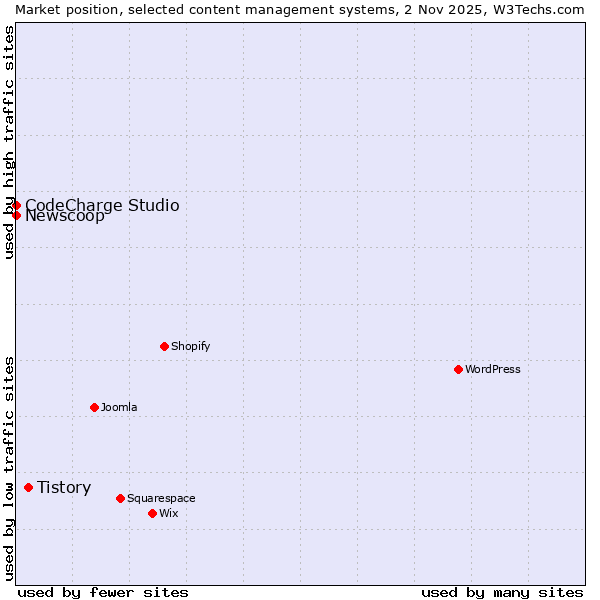This screenshot has height=600, width=600.
Task: Click the WordPress text label
Action: pos(493,369)
